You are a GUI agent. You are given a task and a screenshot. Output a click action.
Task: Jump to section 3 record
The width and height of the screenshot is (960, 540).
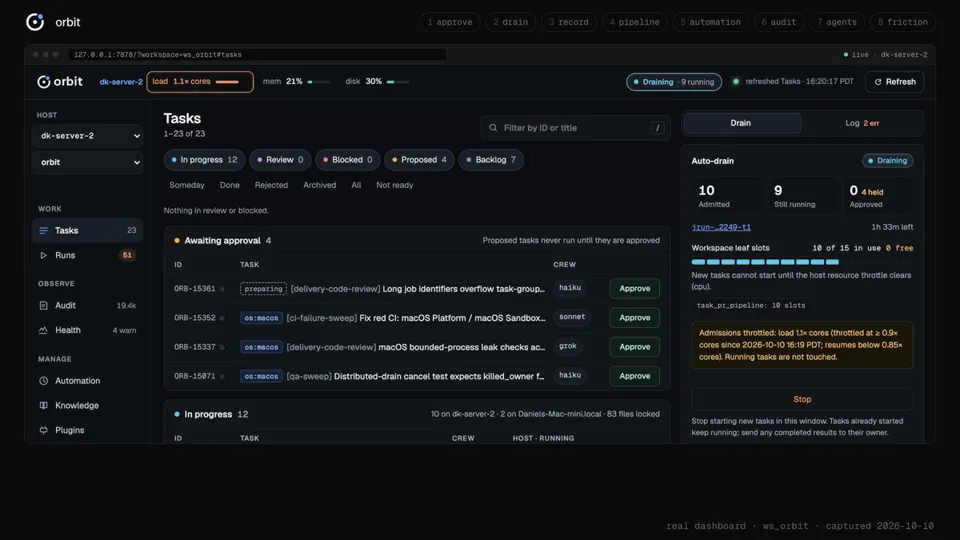pos(569,22)
